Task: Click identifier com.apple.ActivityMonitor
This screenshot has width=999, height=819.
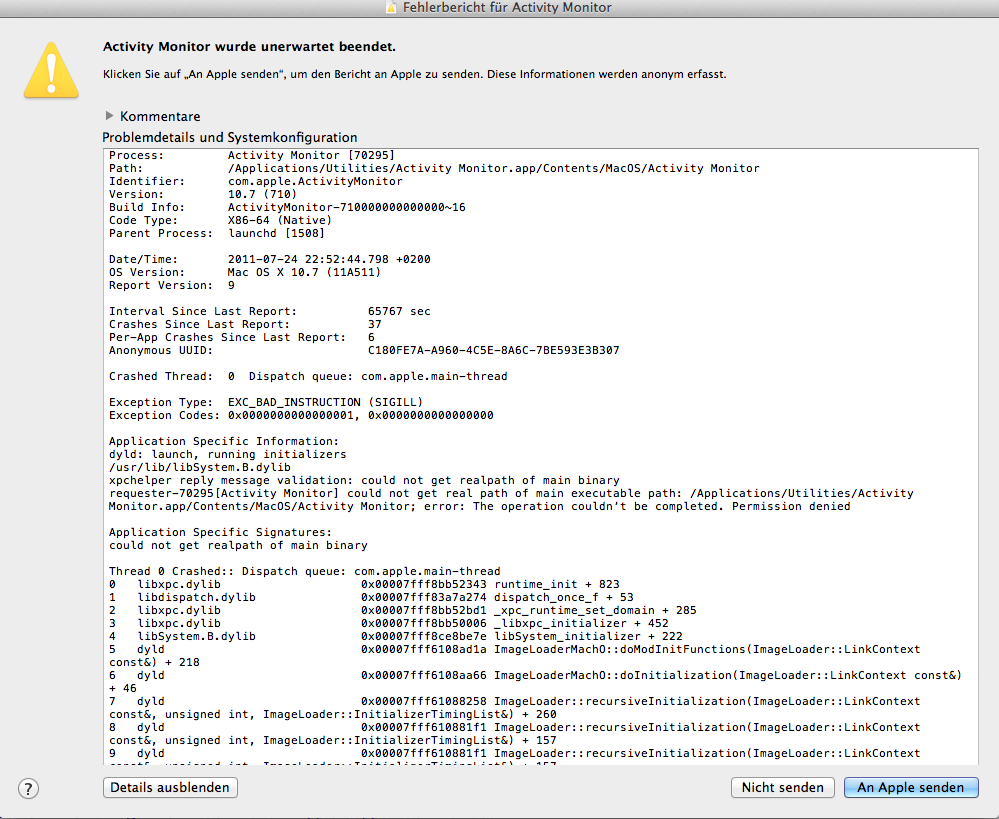Action: [x=315, y=182]
